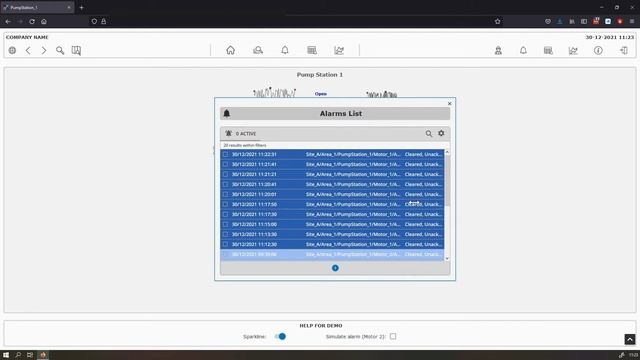Click the Pump Station 1 title
Screen dimensions: 640x360
click(320, 75)
